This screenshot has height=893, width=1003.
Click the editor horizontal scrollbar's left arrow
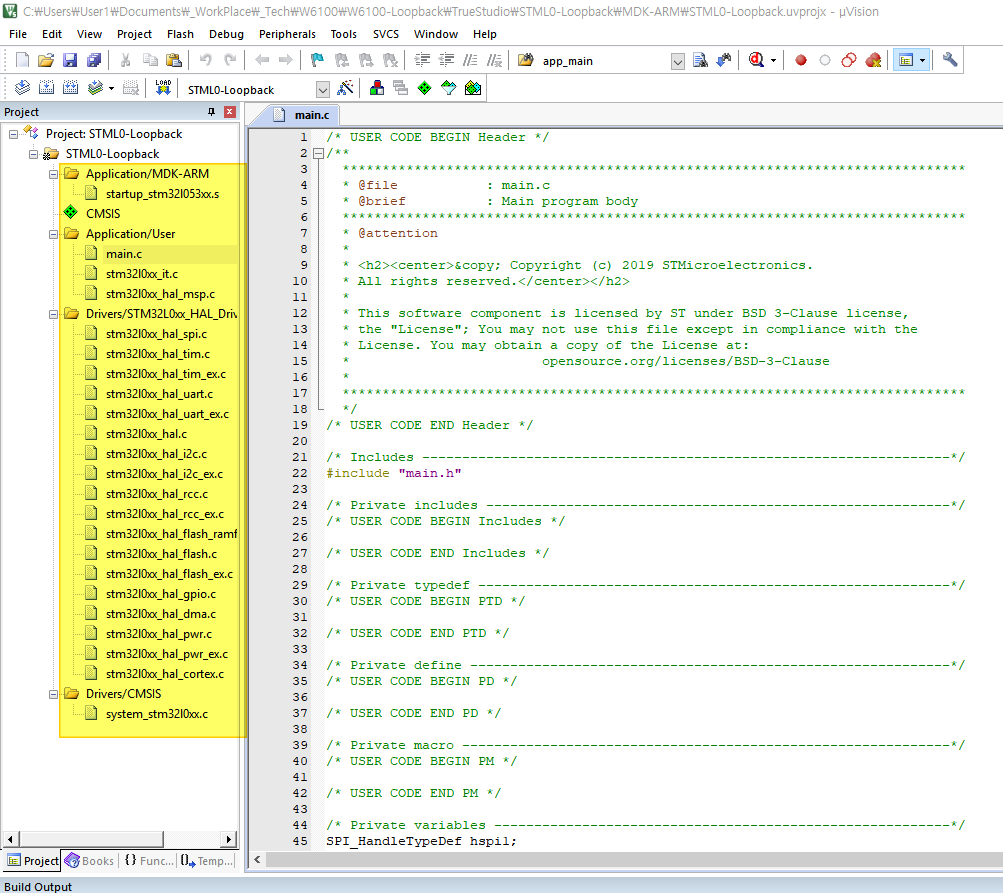pos(257,860)
